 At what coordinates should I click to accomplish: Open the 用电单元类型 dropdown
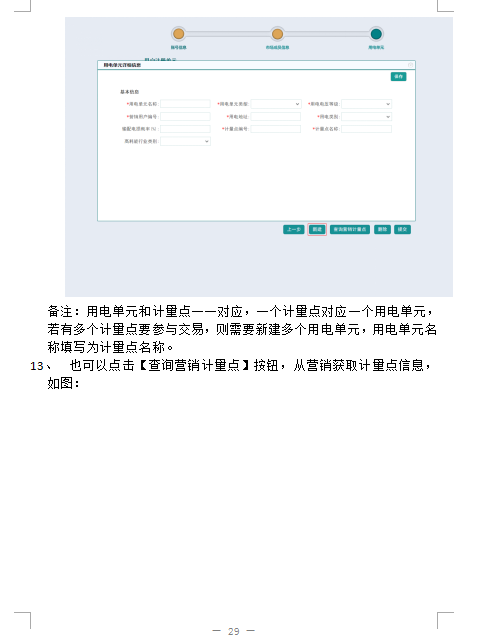click(276, 104)
